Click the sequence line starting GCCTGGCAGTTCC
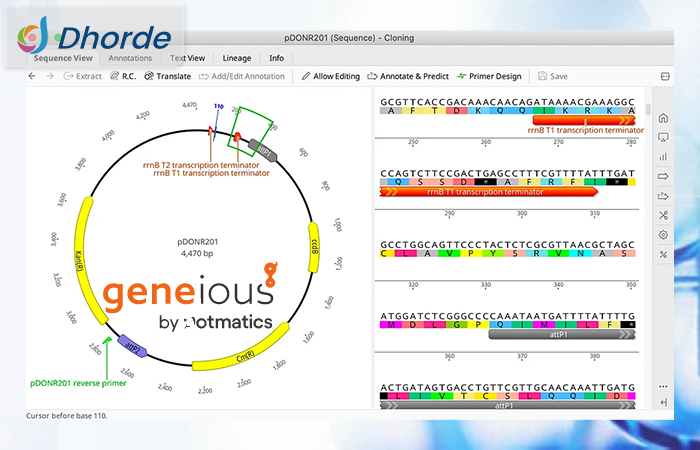Screen dimensions: 700x450 pos(507,245)
